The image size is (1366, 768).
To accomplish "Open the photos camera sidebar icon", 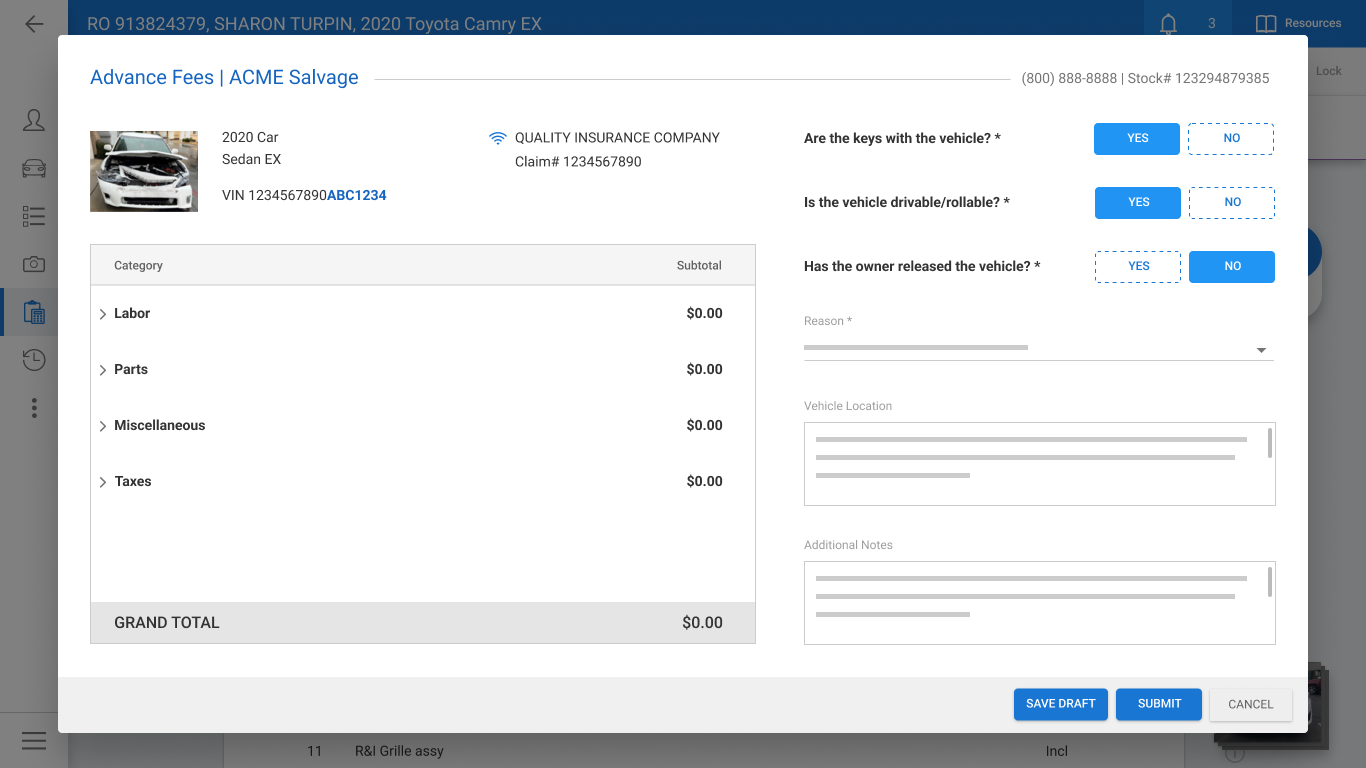I will pos(34,264).
